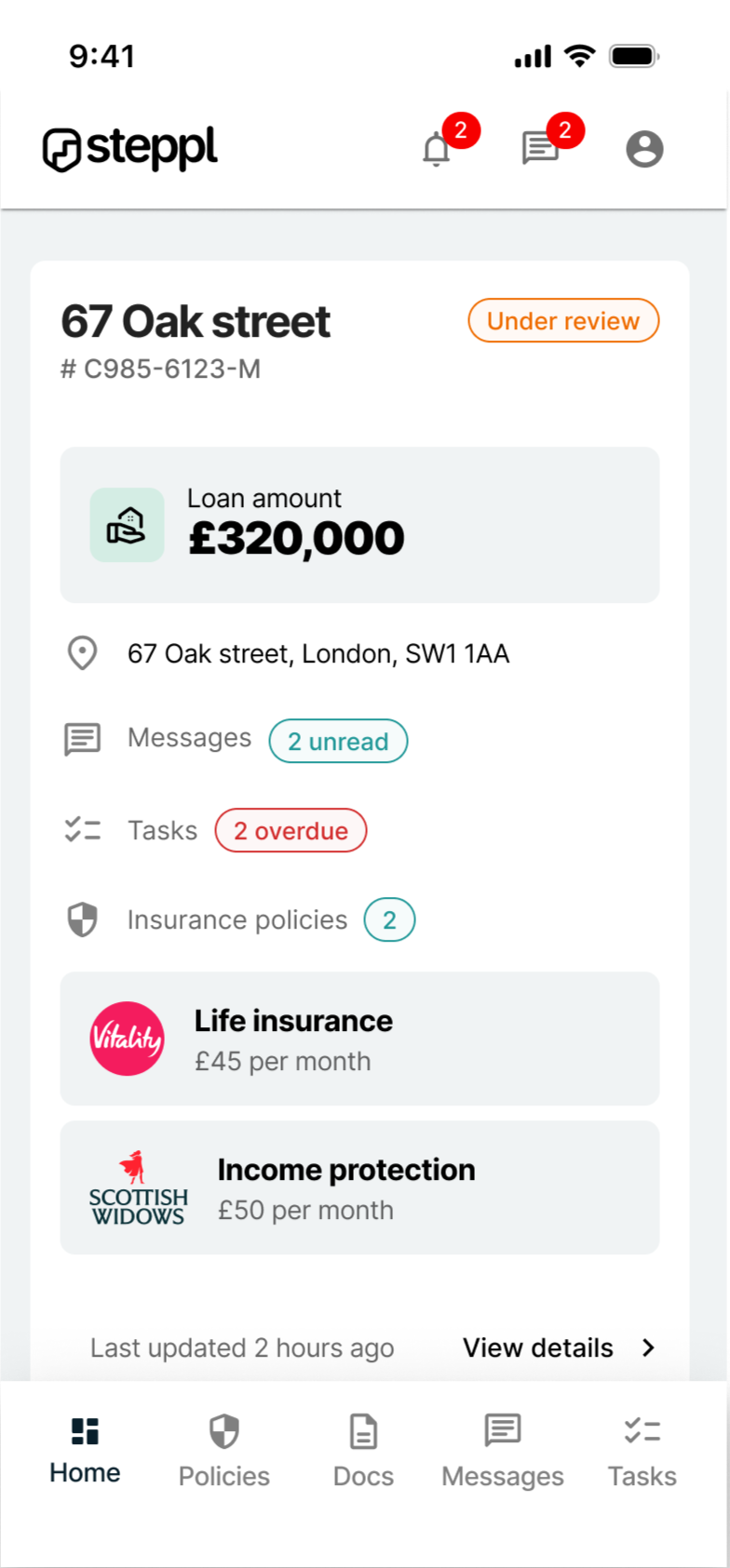Open the header chat messages icon

540,148
